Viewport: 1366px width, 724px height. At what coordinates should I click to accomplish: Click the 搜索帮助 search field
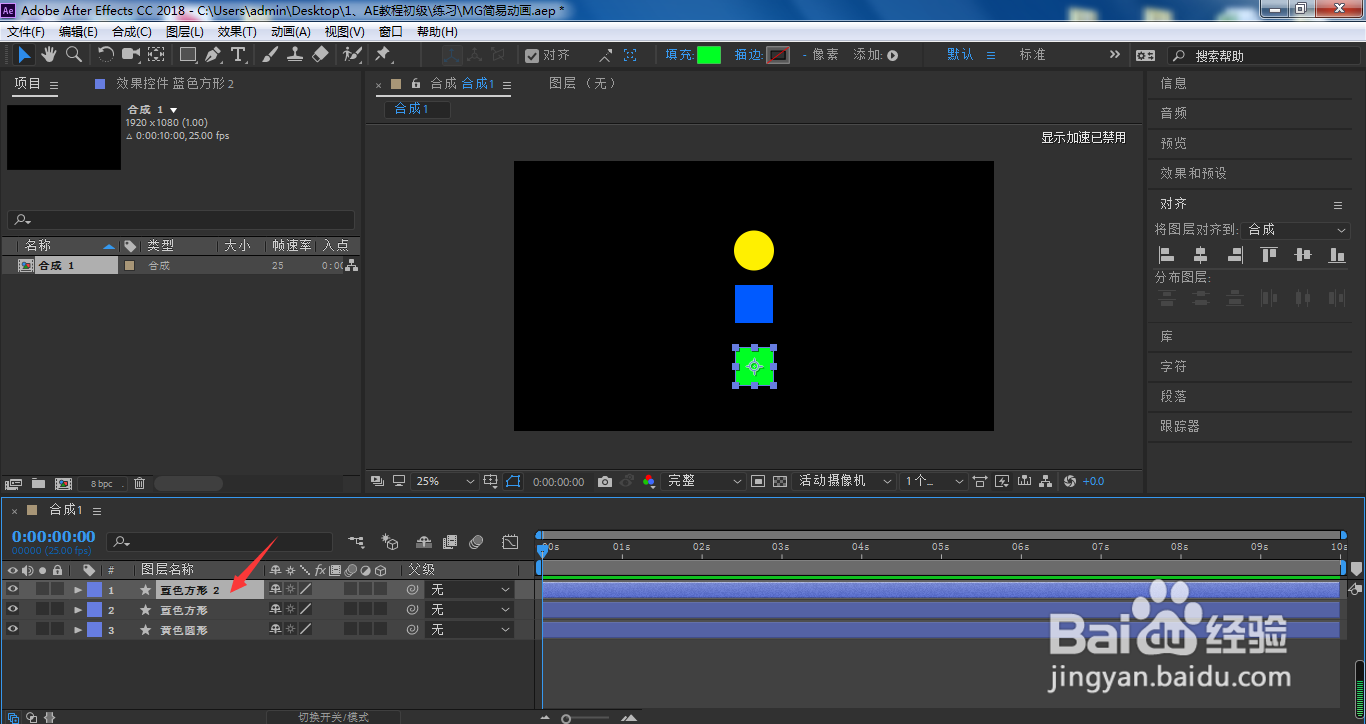point(1263,56)
